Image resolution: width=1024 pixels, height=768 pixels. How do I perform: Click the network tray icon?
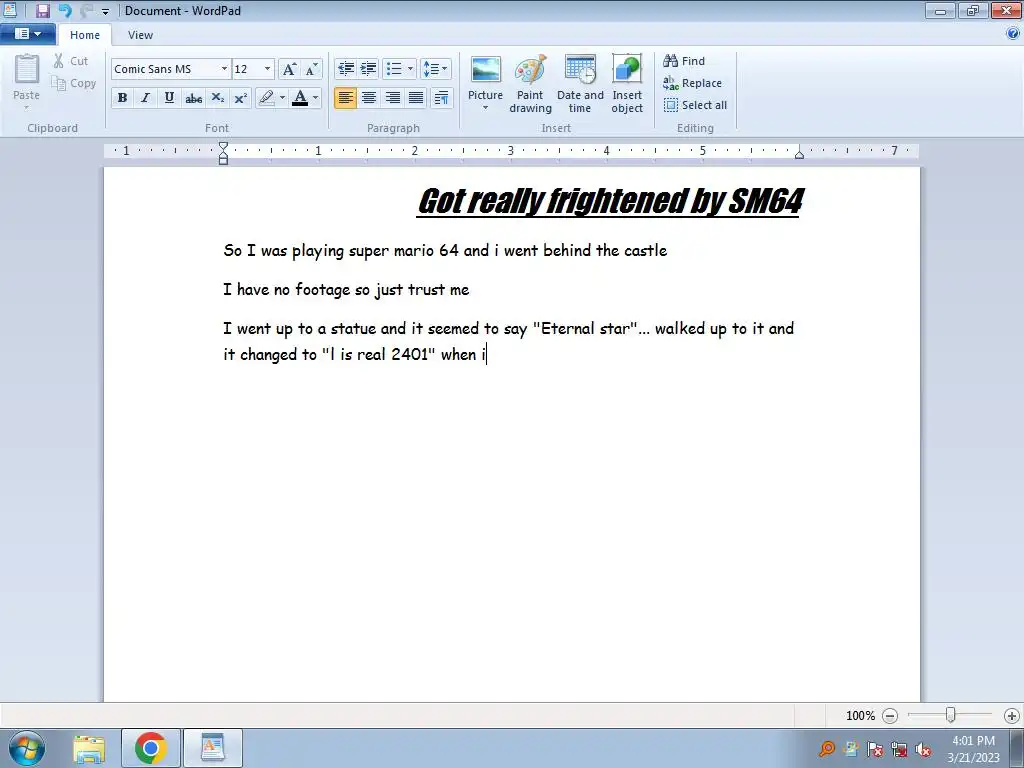899,749
